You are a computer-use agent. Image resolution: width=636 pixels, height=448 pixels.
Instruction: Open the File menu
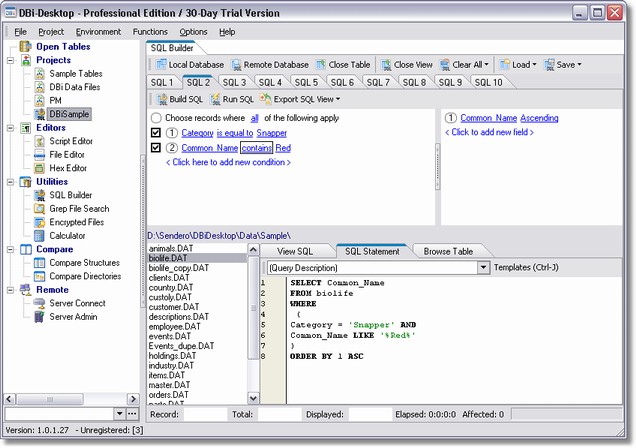coord(20,32)
